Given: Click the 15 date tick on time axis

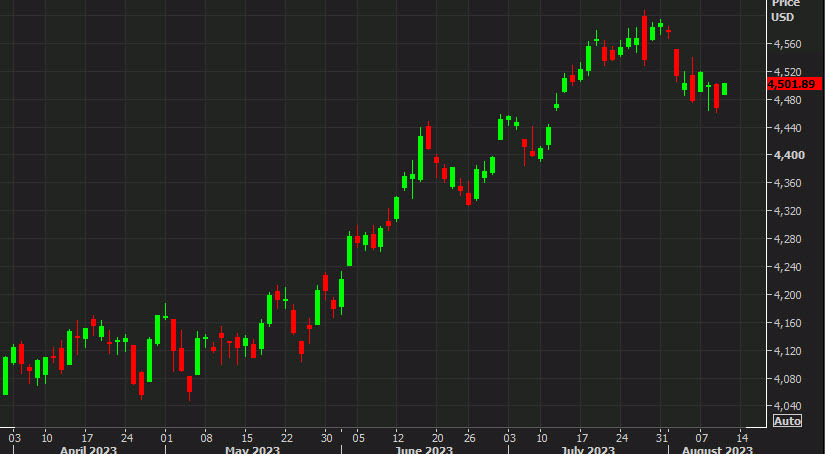Looking at the screenshot, I should coord(247,438).
